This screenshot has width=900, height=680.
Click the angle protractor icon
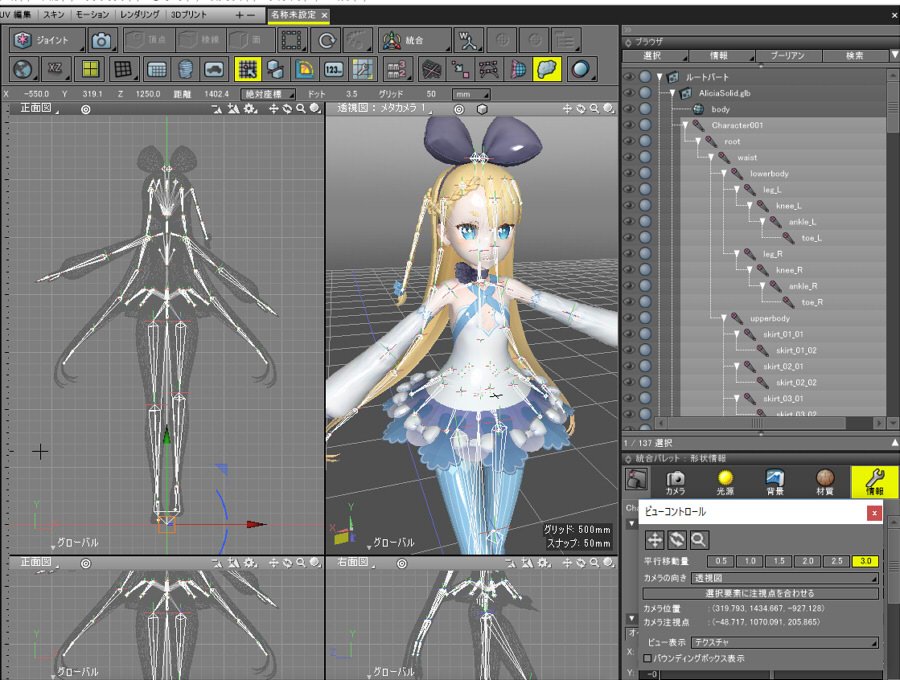pyautogui.click(x=304, y=69)
